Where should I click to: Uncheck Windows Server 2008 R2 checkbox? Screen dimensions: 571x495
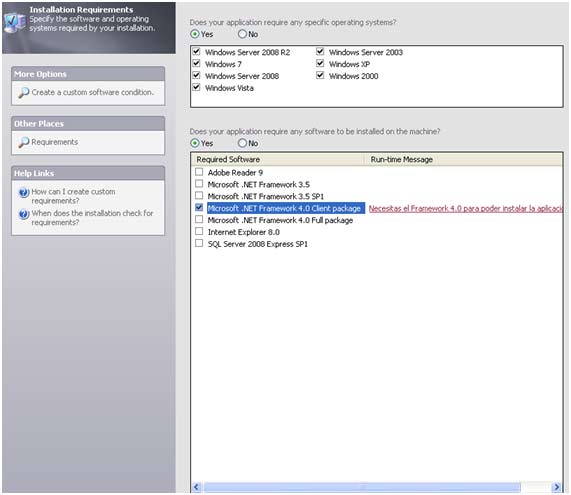(196, 51)
